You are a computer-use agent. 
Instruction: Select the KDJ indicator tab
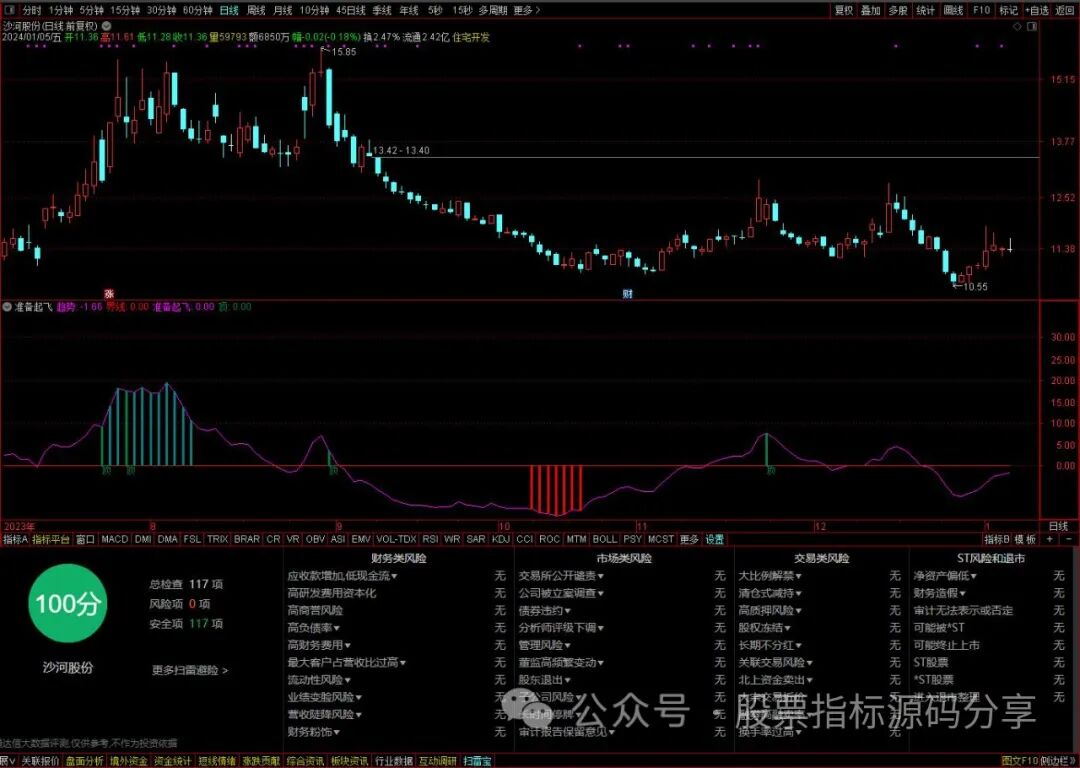click(x=501, y=539)
